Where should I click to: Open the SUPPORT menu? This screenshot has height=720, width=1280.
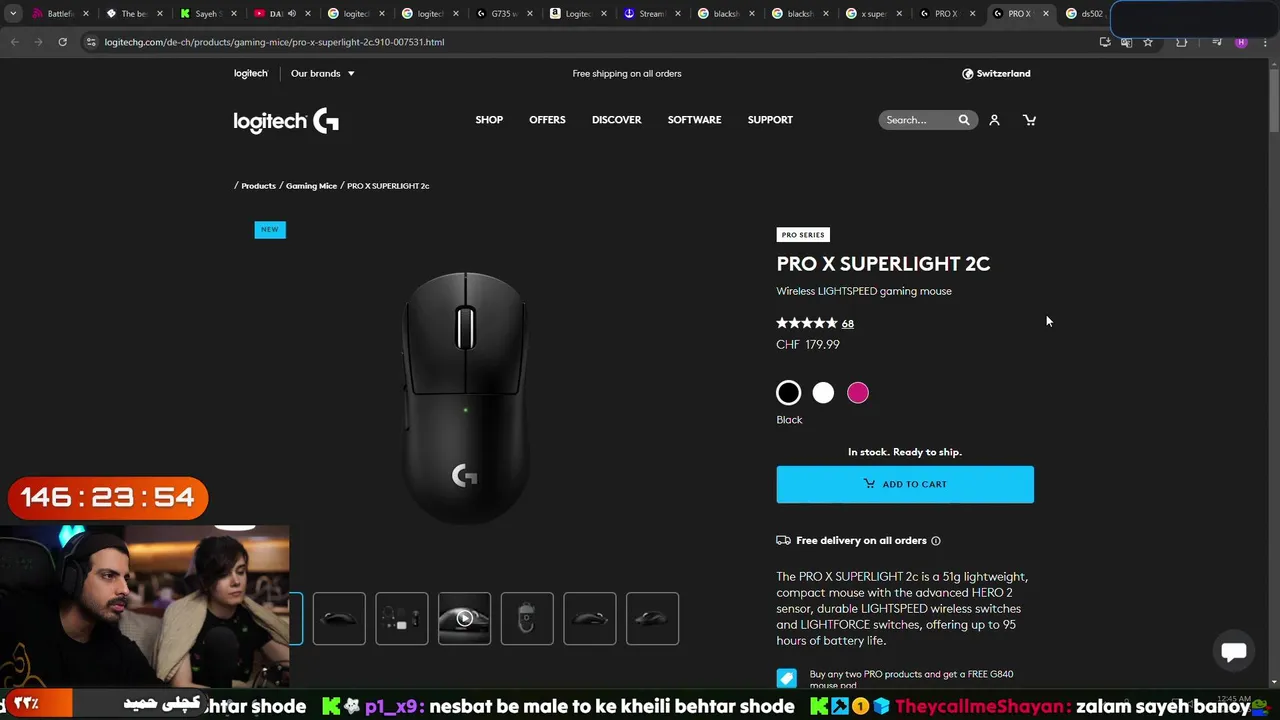[x=770, y=120]
